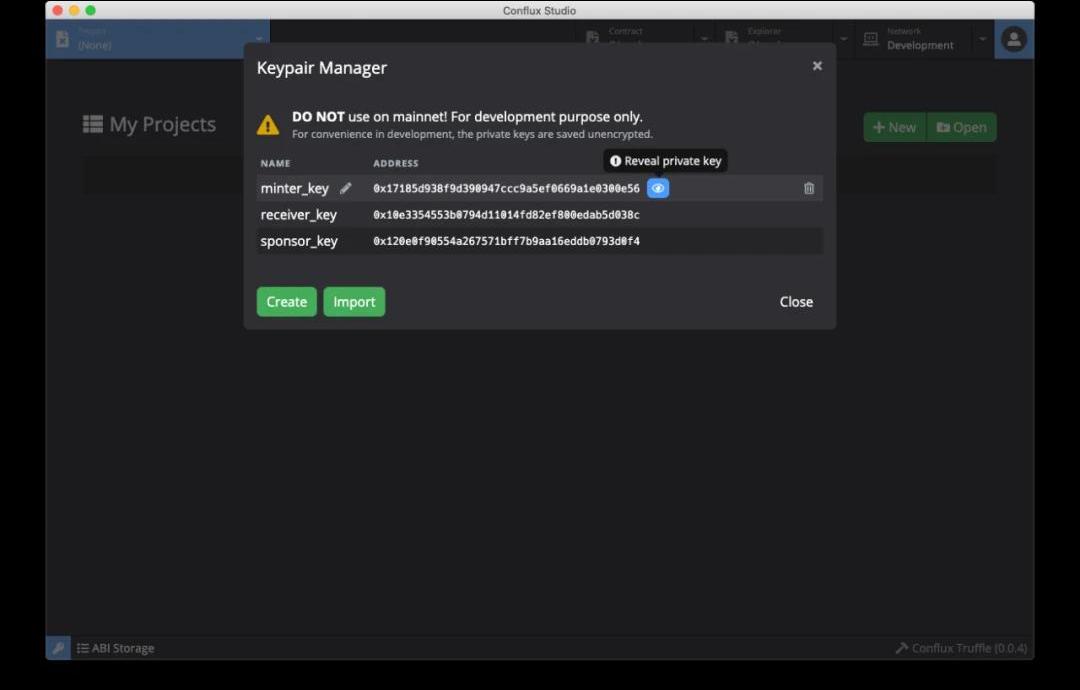This screenshot has height=690, width=1080.
Task: Delete minter_key using the trash icon
Action: 809,188
